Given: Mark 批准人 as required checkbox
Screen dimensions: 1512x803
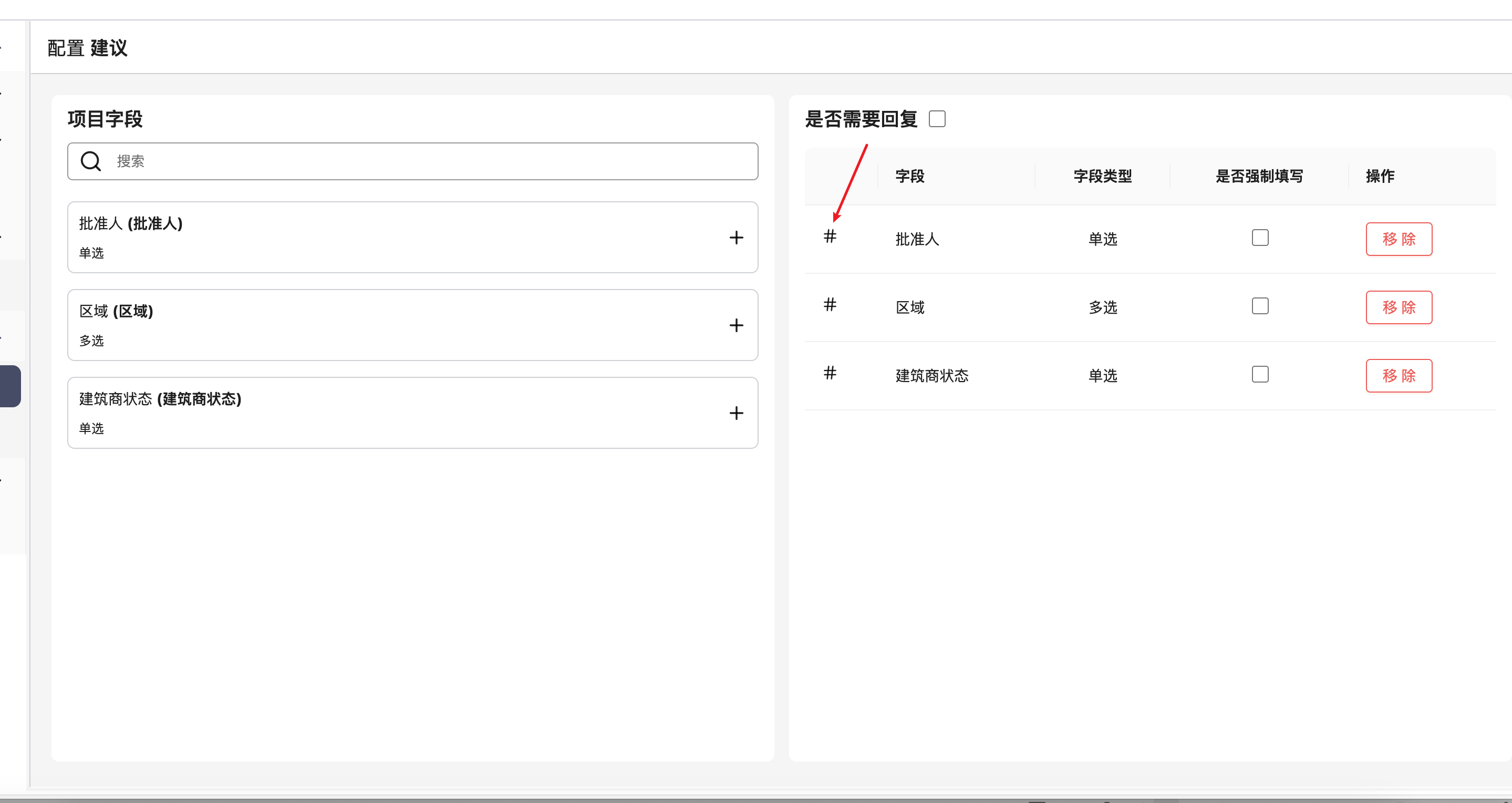Looking at the screenshot, I should pyautogui.click(x=1260, y=238).
